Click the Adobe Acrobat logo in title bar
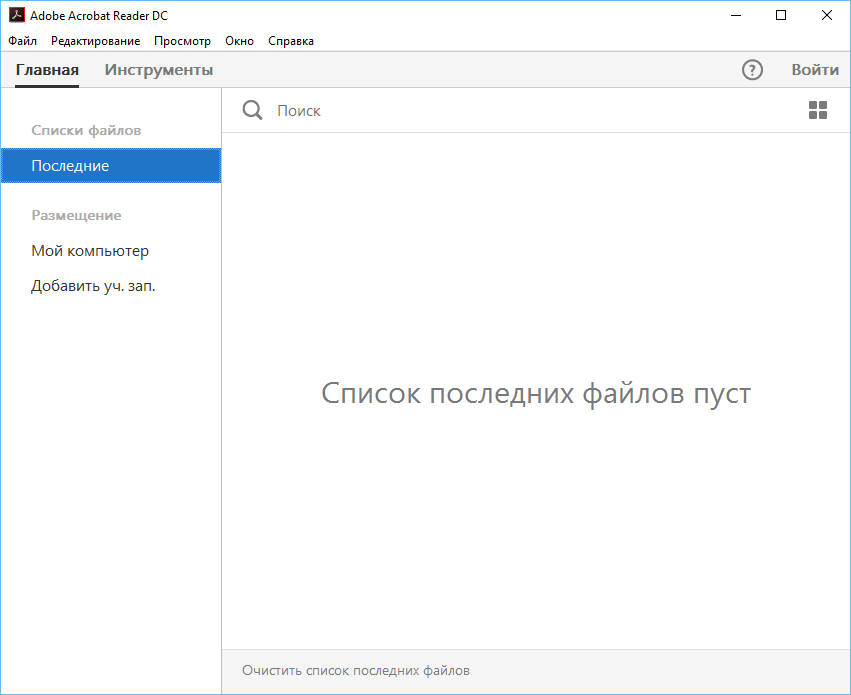851x695 pixels. point(16,15)
